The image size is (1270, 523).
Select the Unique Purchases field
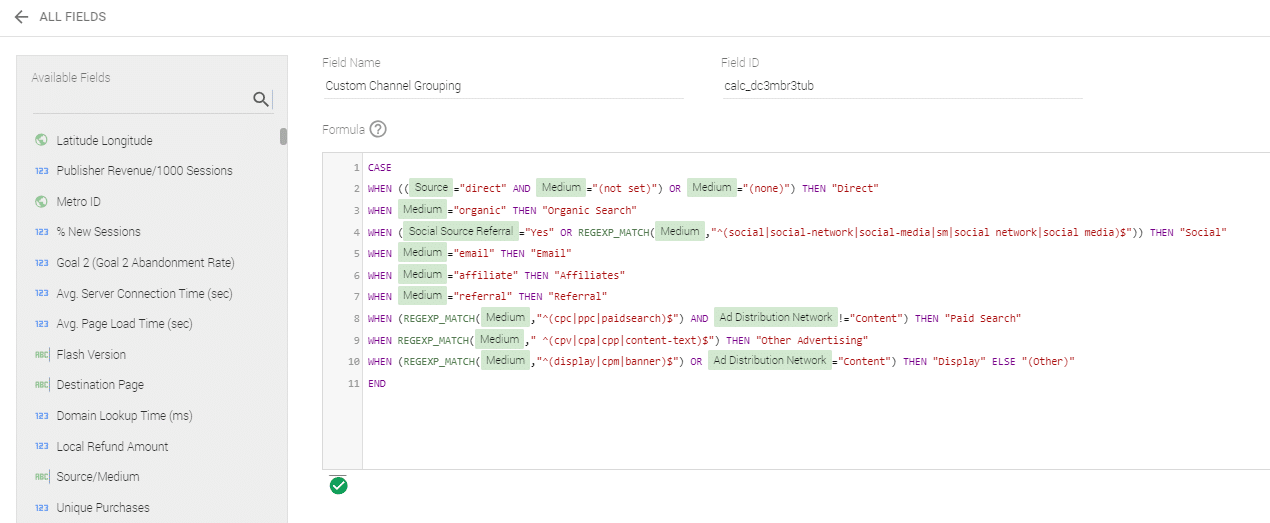[x=103, y=508]
